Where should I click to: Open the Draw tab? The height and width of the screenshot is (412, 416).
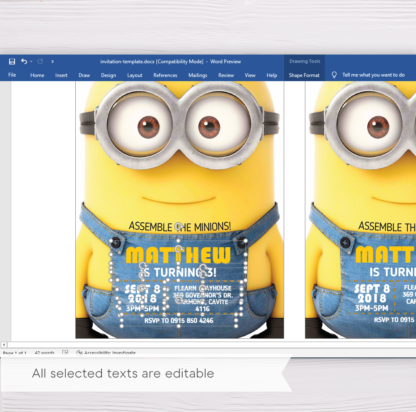click(x=84, y=75)
